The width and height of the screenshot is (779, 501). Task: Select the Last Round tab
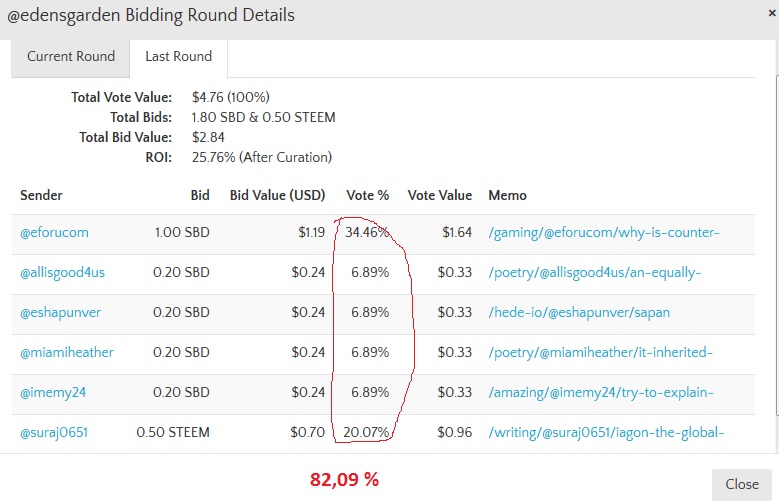click(x=178, y=57)
